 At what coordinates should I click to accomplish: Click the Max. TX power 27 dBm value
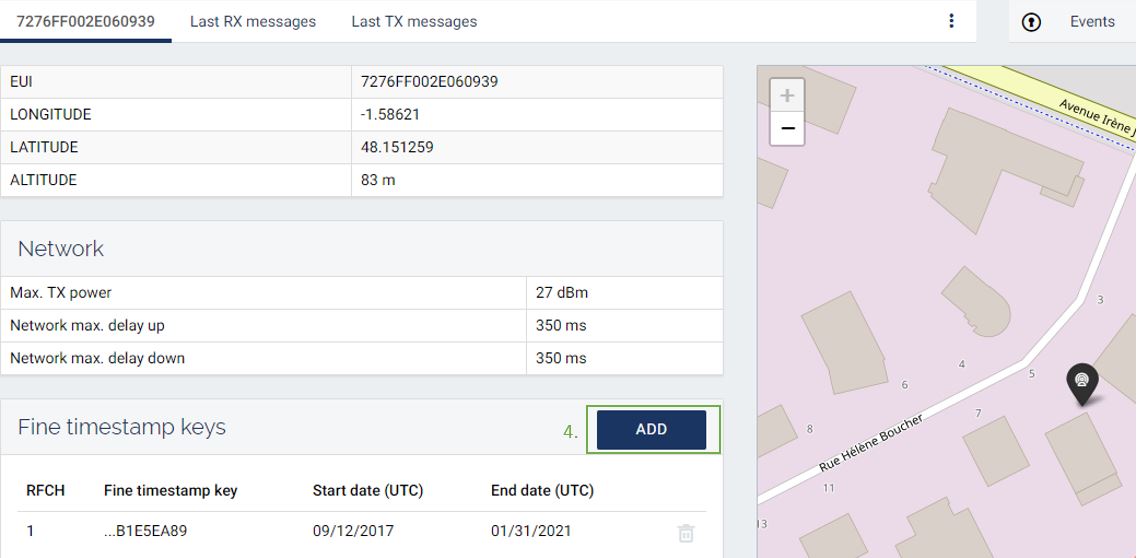click(x=562, y=293)
